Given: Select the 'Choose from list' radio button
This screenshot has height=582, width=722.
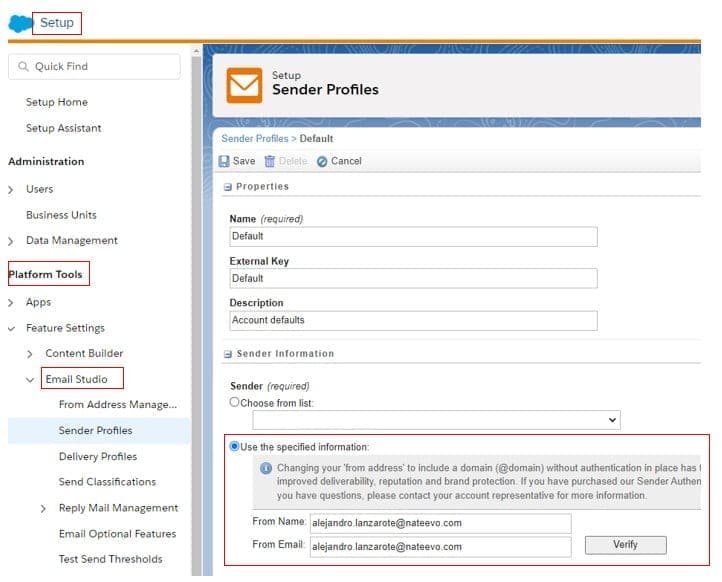Looking at the screenshot, I should [x=235, y=402].
